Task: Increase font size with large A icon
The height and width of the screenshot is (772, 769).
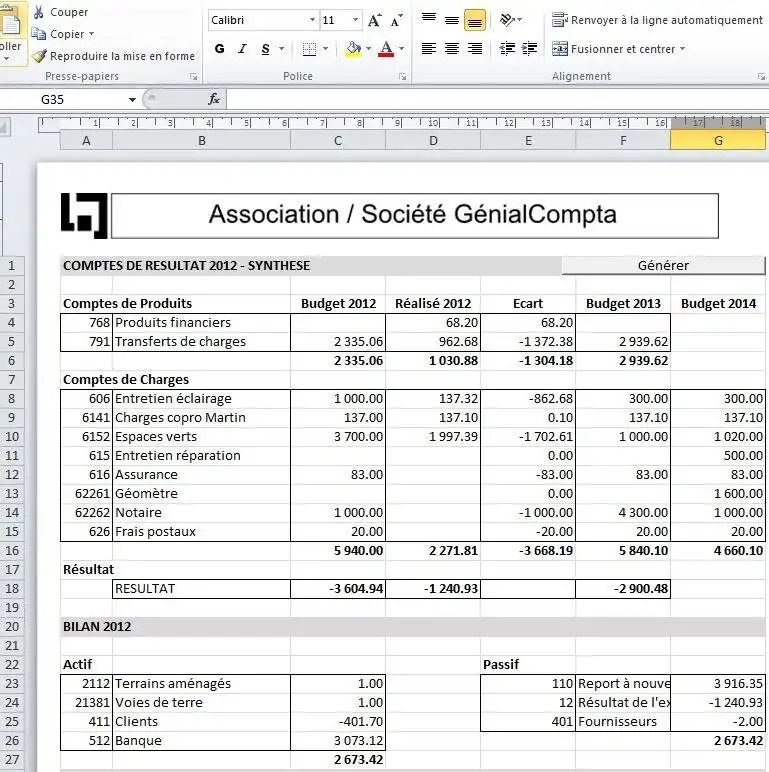Action: (374, 20)
